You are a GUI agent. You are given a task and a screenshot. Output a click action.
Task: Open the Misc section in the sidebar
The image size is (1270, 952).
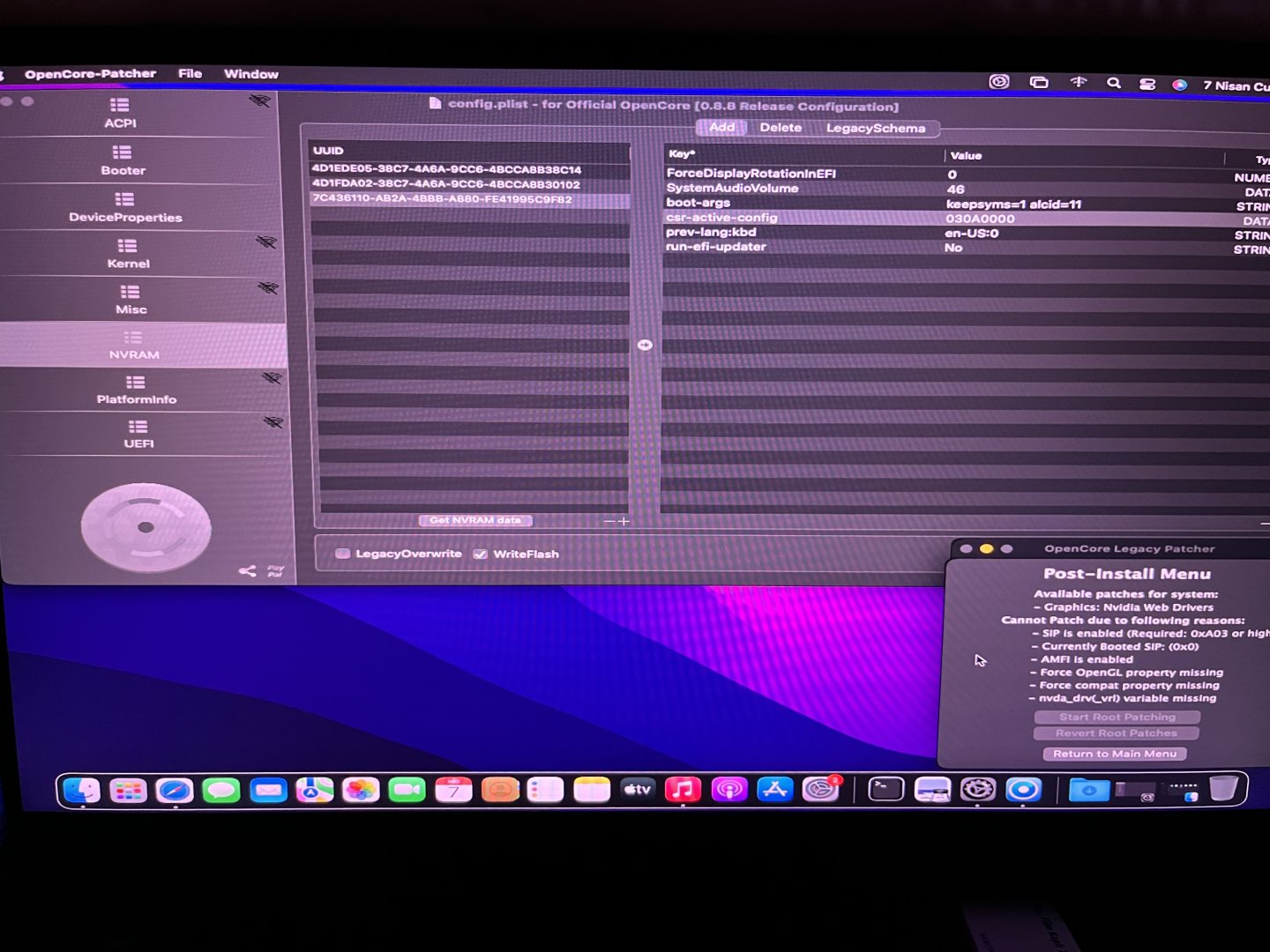(131, 300)
